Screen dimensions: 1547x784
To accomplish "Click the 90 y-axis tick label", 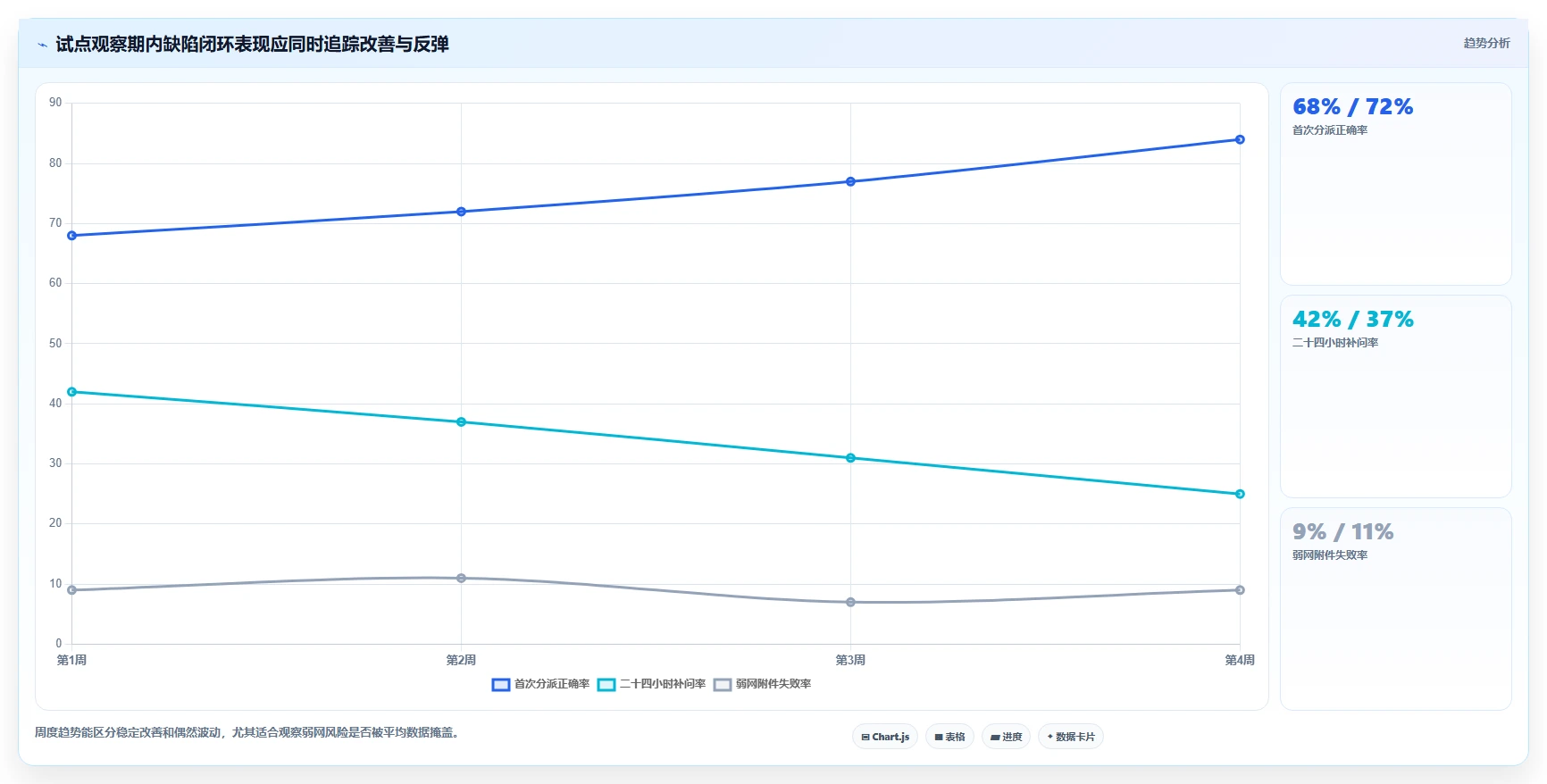I will pos(55,103).
